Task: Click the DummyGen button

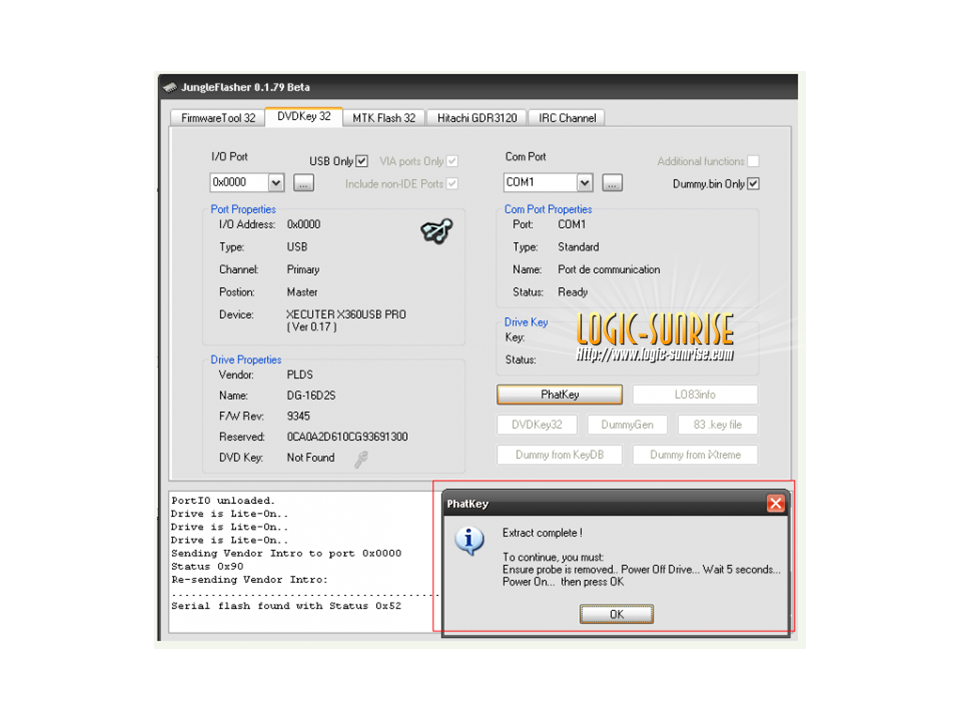Action: [x=627, y=425]
